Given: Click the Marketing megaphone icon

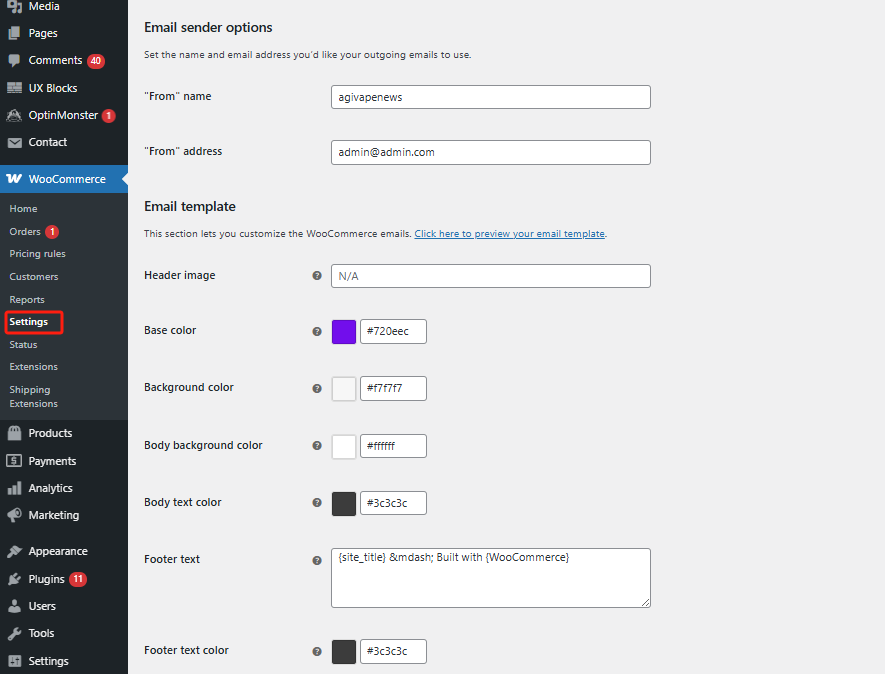Looking at the screenshot, I should click(x=14, y=515).
